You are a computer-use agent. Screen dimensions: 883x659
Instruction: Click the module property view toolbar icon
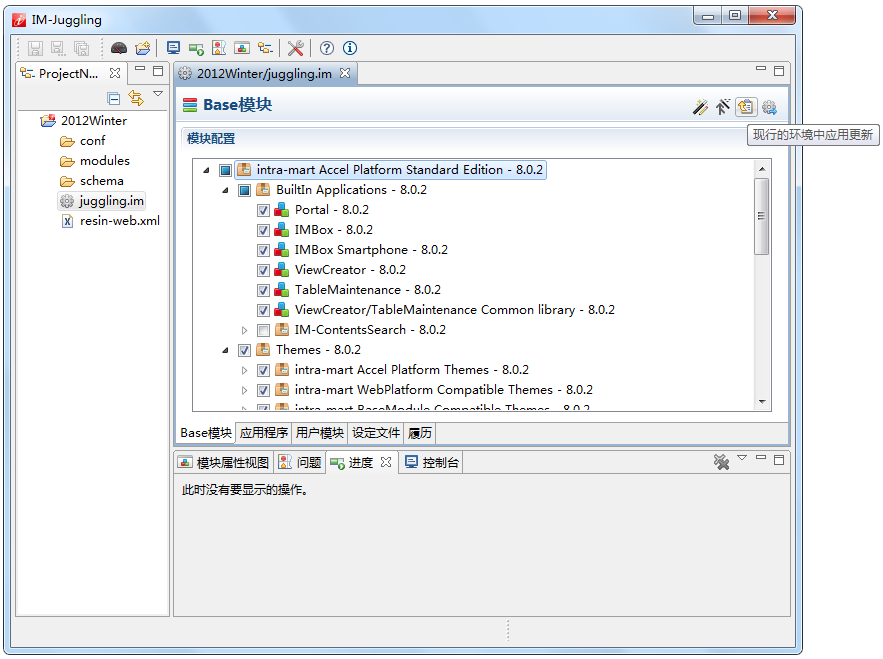242,48
